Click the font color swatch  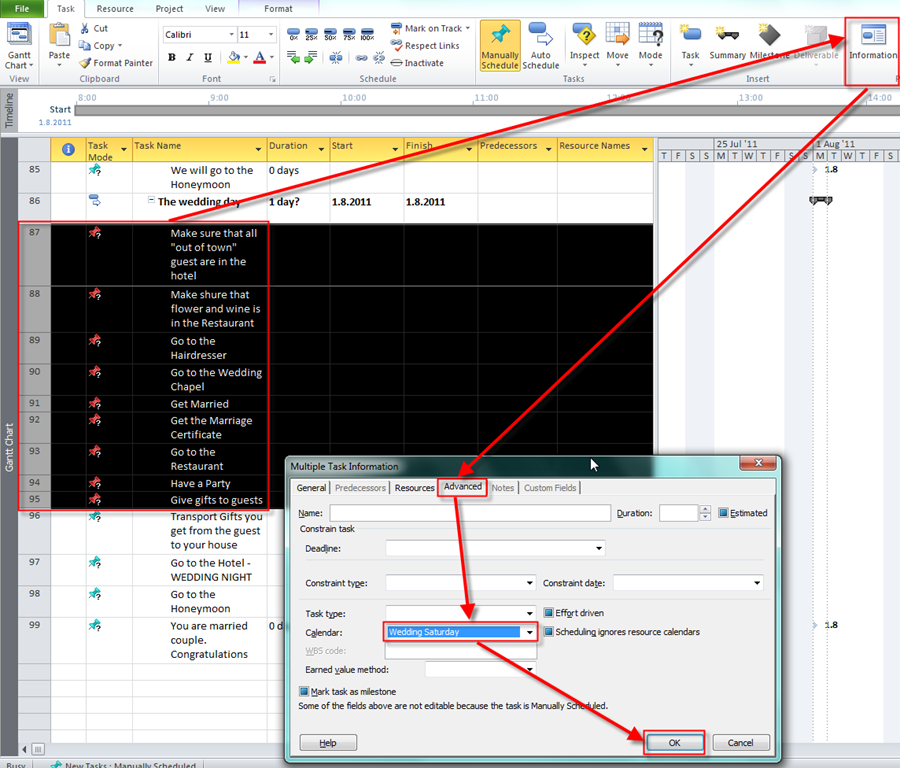[259, 58]
